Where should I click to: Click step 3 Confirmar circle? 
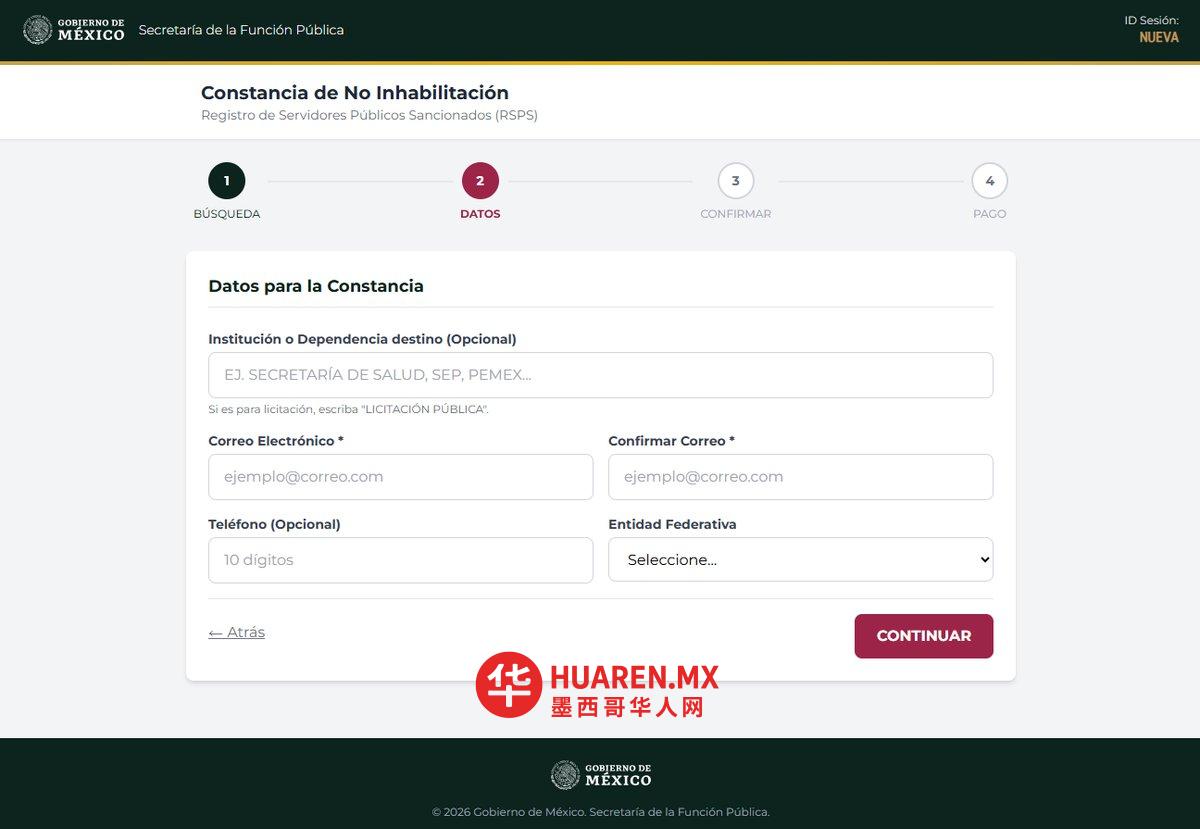[x=736, y=181]
